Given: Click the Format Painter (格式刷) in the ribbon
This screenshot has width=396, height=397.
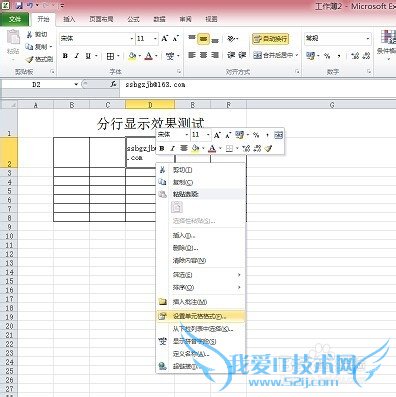Looking at the screenshot, I should click(39, 59).
